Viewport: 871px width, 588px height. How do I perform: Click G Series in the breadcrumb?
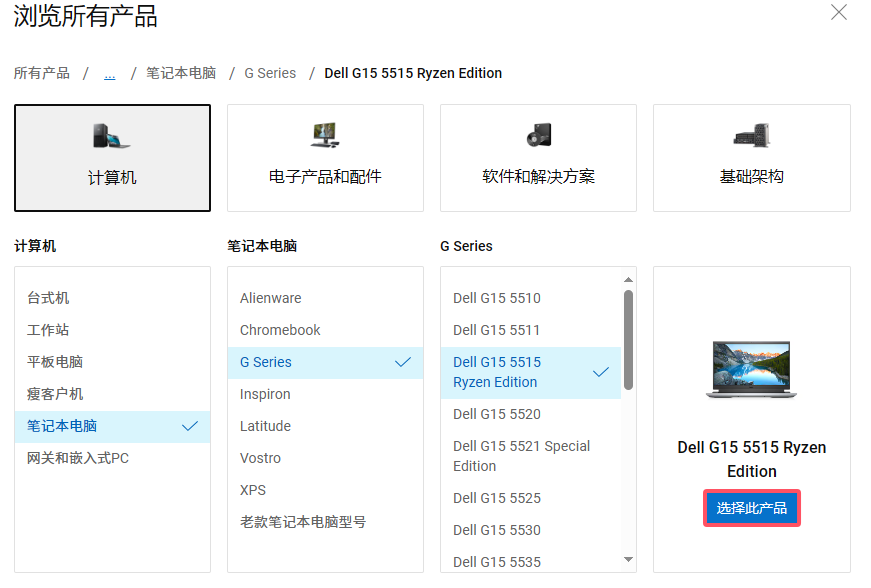click(x=270, y=73)
